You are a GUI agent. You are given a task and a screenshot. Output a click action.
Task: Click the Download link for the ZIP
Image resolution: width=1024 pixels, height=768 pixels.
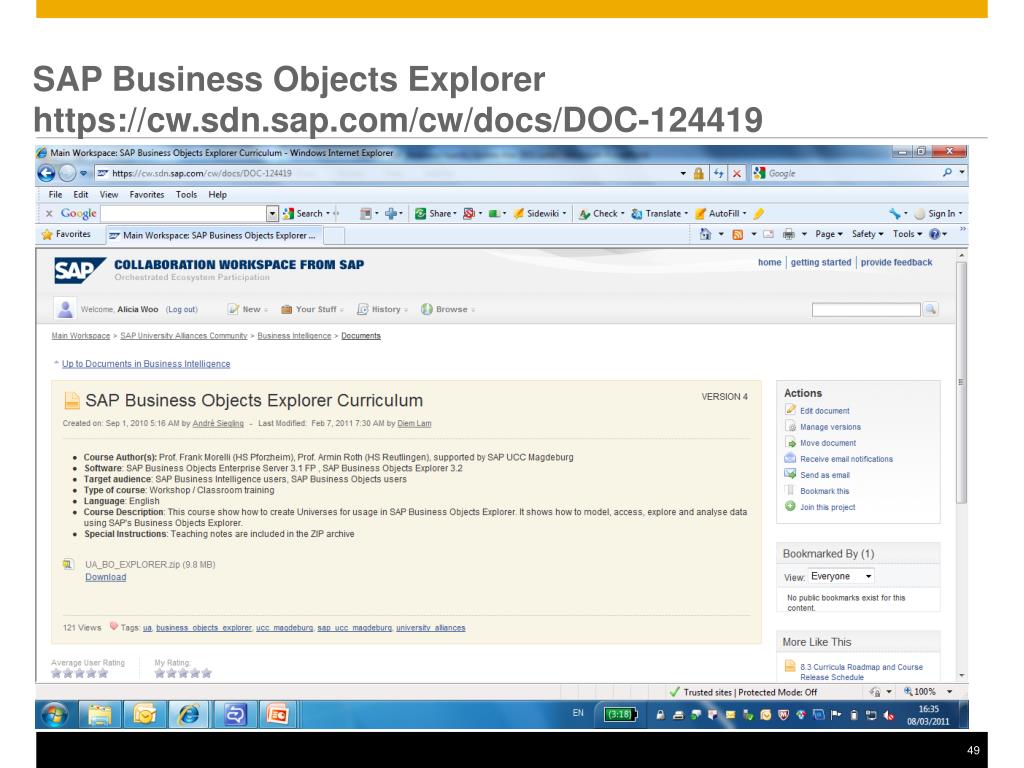[x=105, y=577]
